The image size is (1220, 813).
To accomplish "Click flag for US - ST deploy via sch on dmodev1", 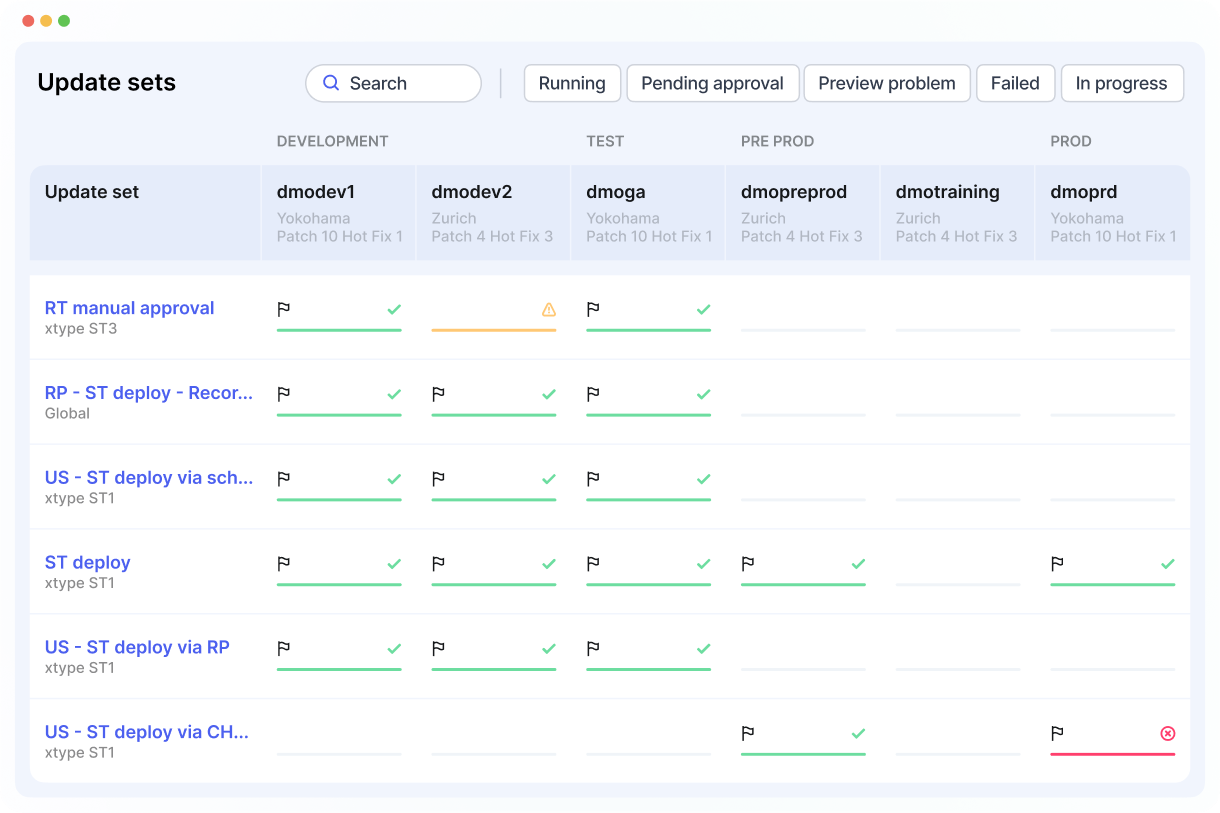I will coord(284,479).
